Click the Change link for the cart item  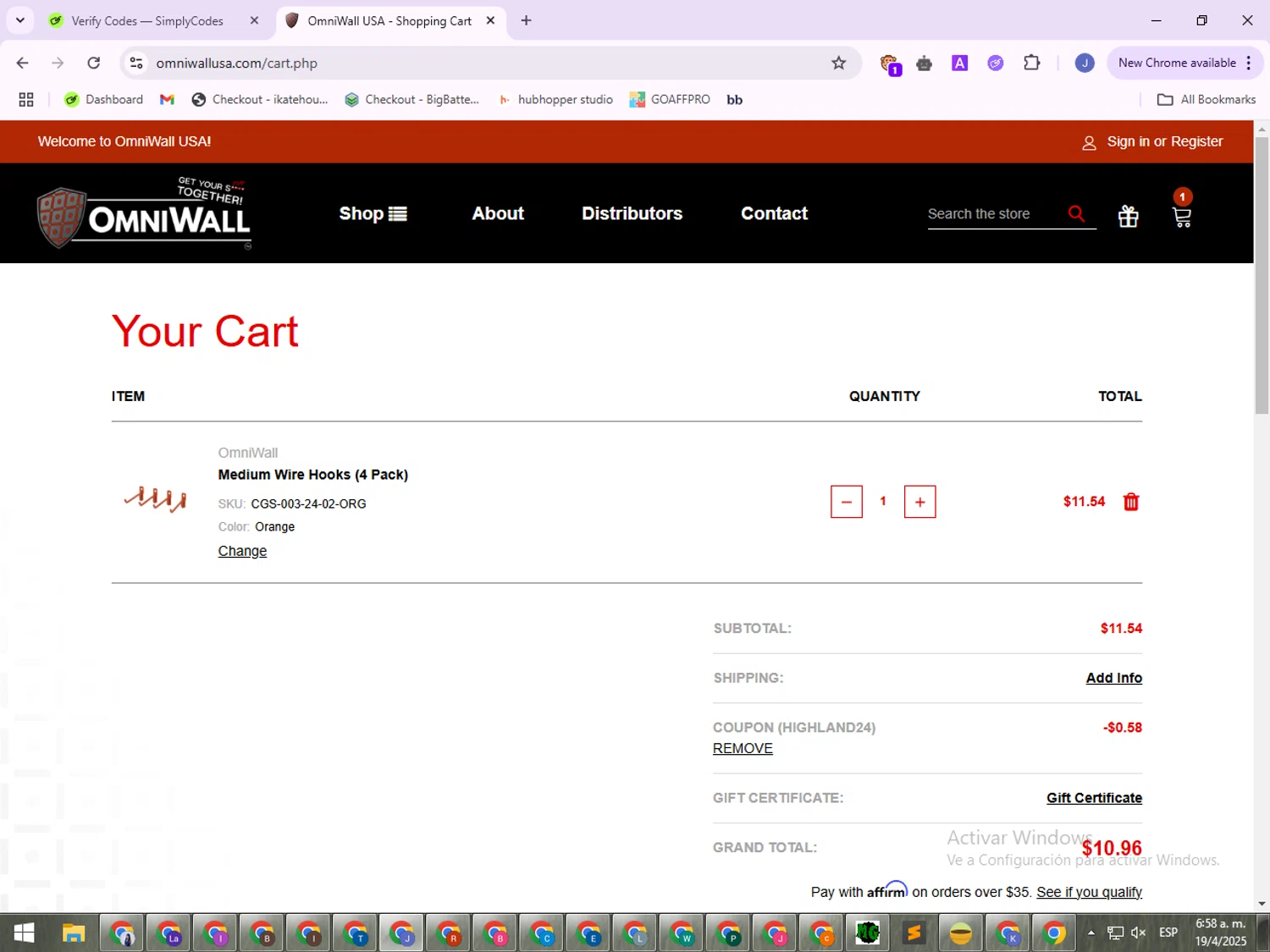click(242, 551)
